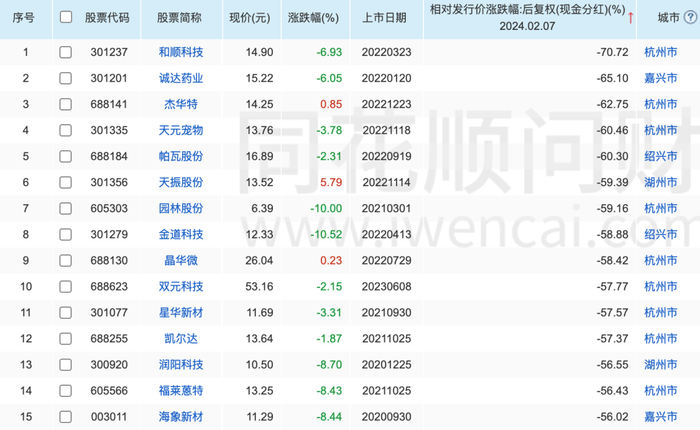Viewport: 700px width, 430px height.
Task: Tick the checkbox for 605303 园林股份
Action: (x=66, y=209)
